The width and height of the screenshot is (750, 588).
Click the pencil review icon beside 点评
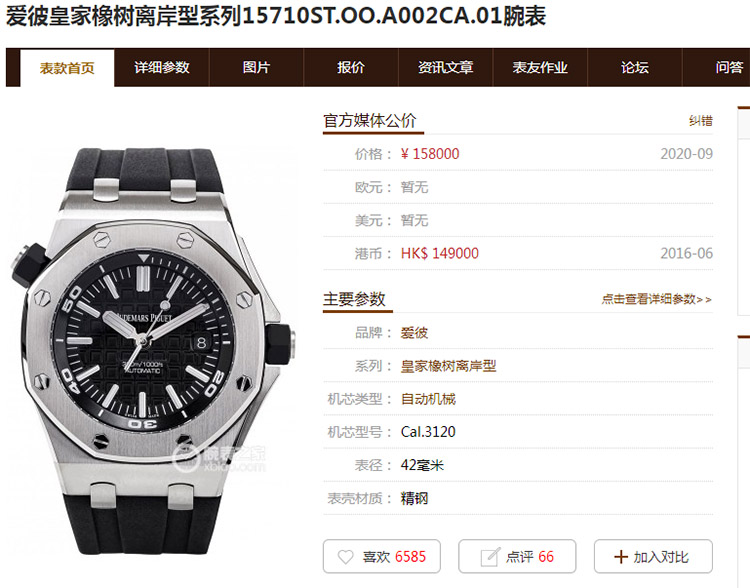coord(490,556)
